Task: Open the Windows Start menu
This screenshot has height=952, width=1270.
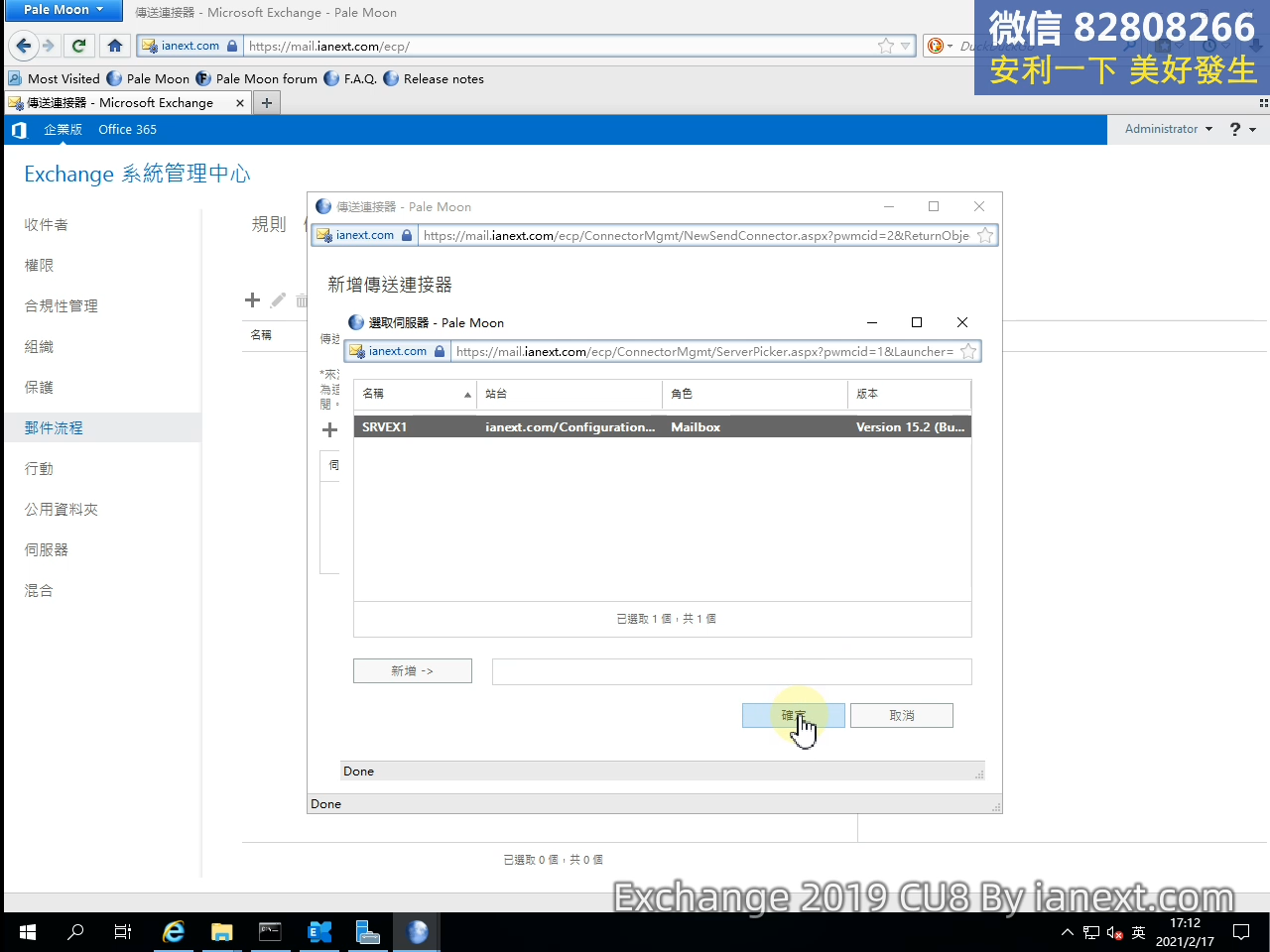Action: pyautogui.click(x=28, y=932)
